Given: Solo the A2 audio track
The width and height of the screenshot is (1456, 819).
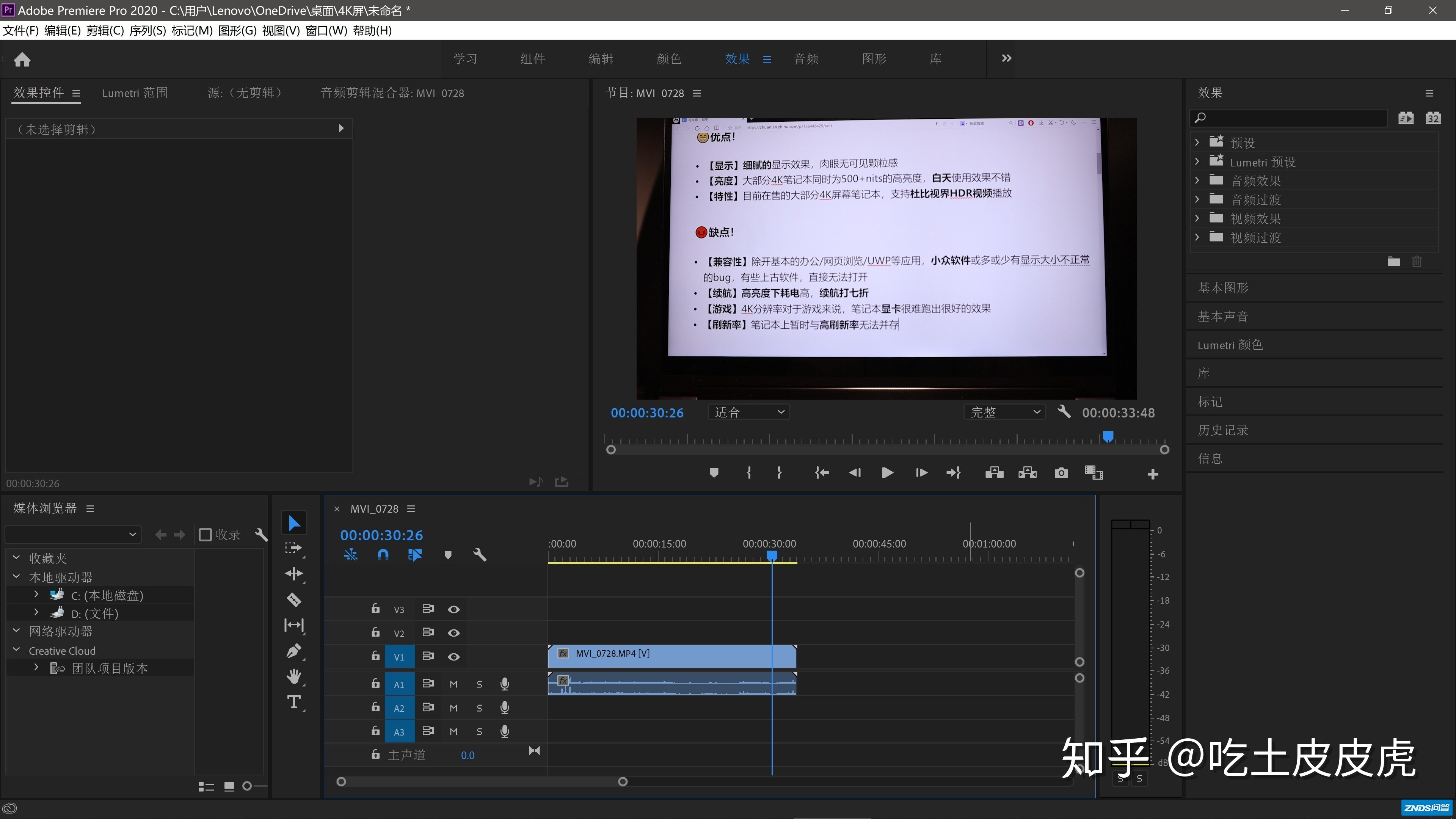Looking at the screenshot, I should click(x=479, y=708).
